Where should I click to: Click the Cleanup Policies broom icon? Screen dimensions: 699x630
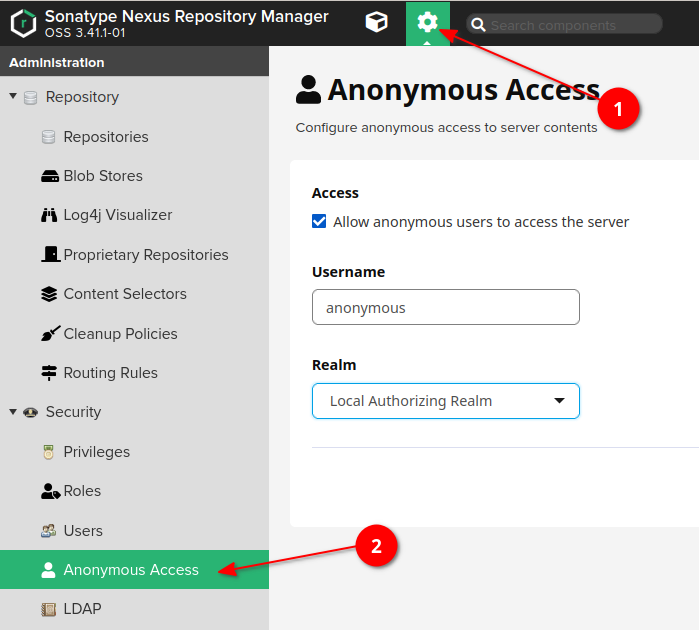50,334
